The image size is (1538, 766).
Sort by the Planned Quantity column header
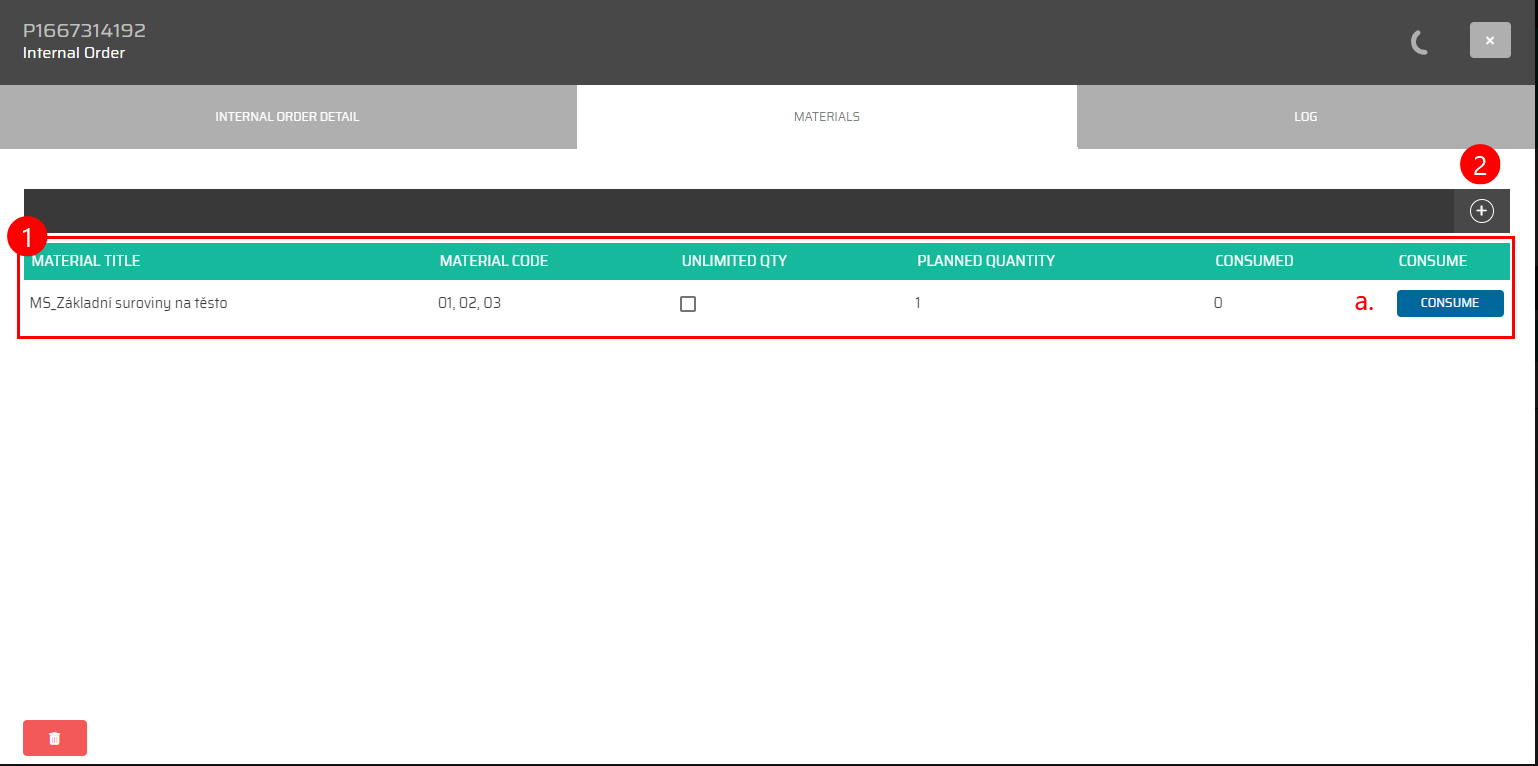click(x=985, y=261)
